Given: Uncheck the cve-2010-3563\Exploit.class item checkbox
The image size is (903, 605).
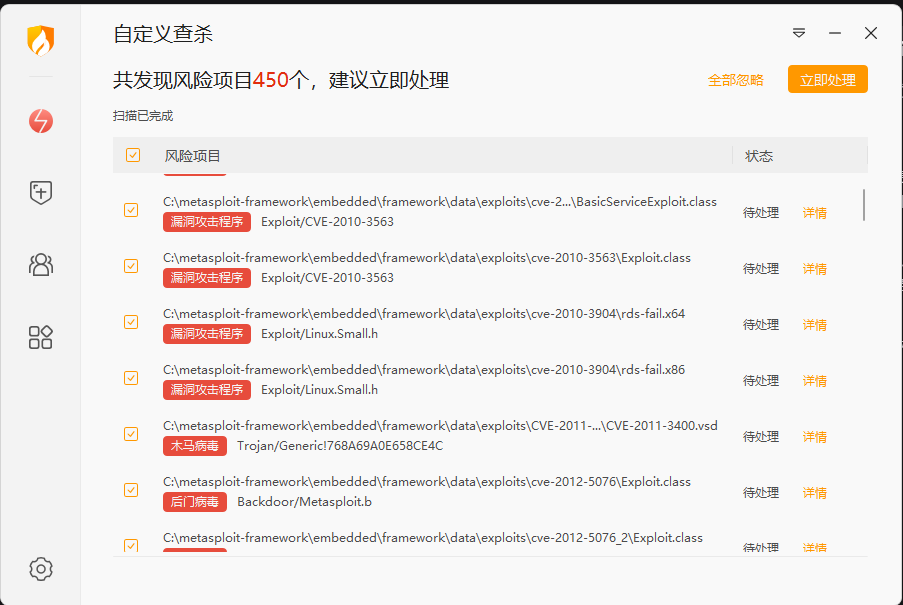Looking at the screenshot, I should click(x=131, y=266).
